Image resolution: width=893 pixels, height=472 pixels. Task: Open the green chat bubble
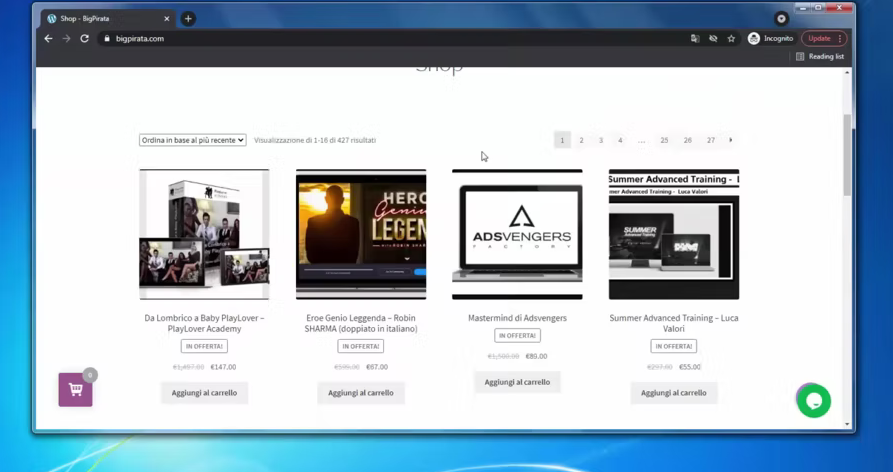tap(814, 401)
